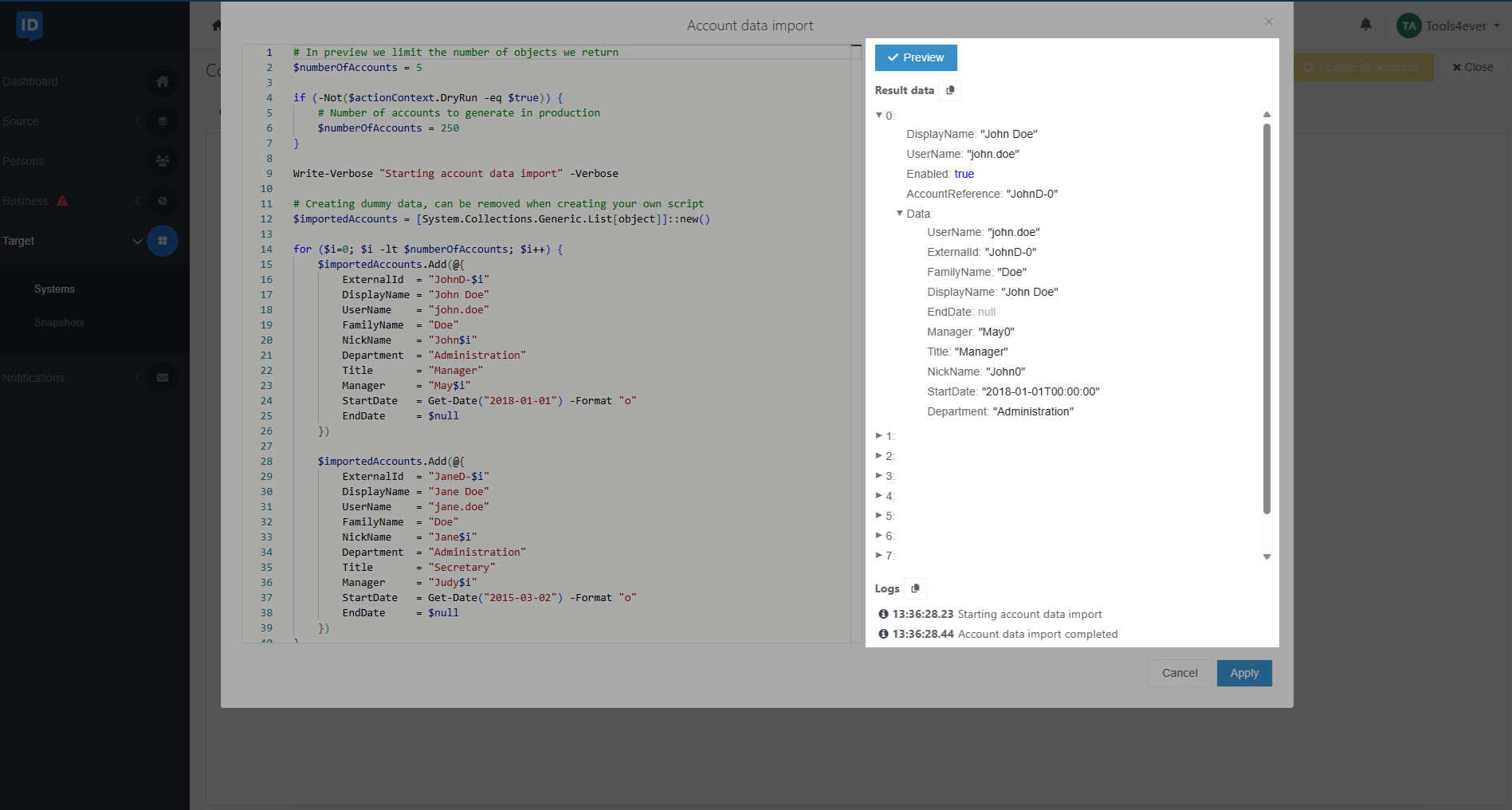
Task: Open the Dashboard menu item
Action: (x=30, y=81)
